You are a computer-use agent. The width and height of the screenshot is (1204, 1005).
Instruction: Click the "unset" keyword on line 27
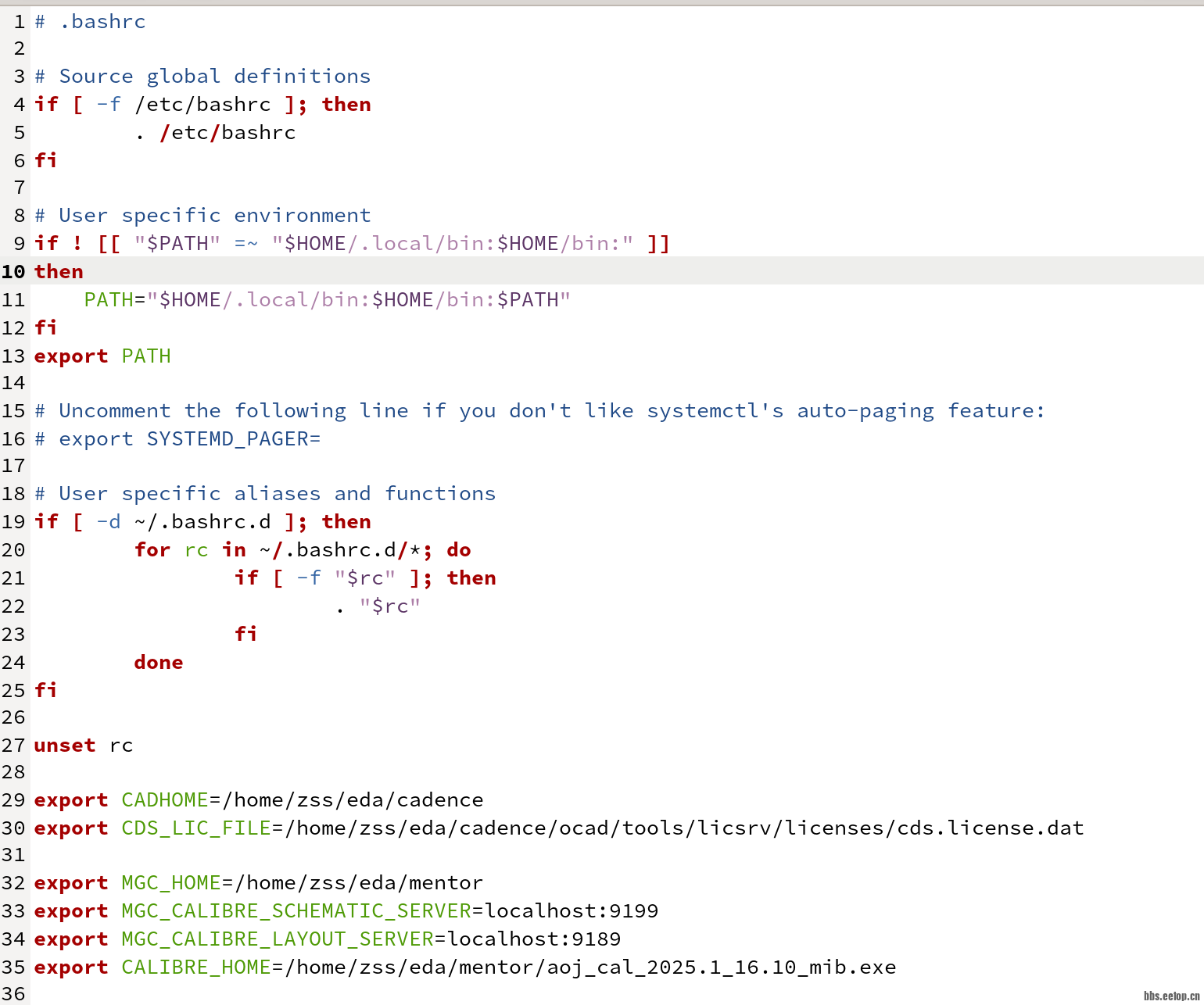pyautogui.click(x=64, y=745)
